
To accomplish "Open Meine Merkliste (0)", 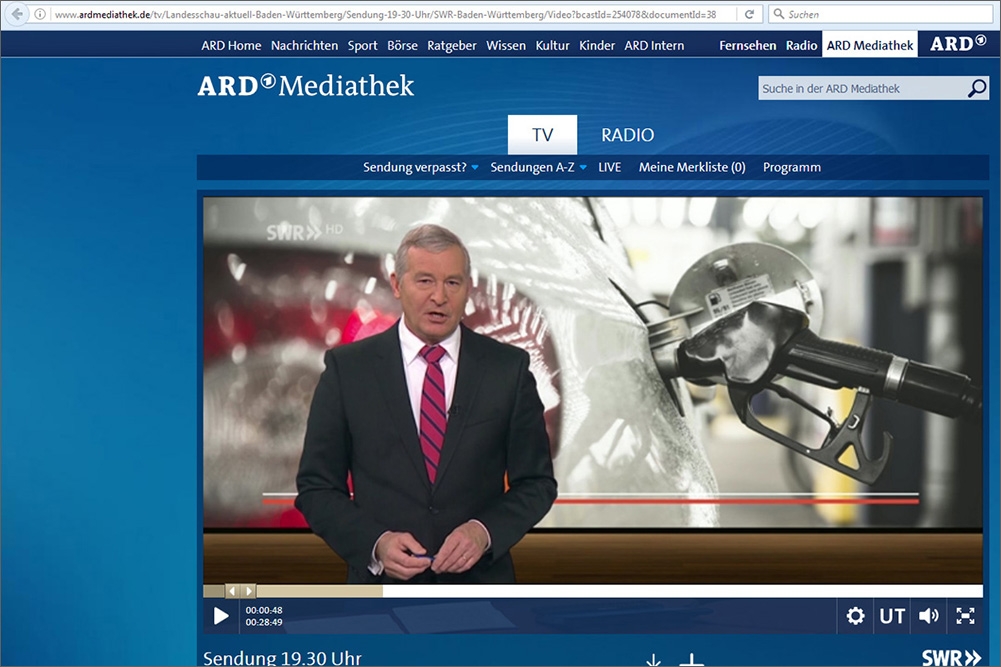I will click(692, 167).
